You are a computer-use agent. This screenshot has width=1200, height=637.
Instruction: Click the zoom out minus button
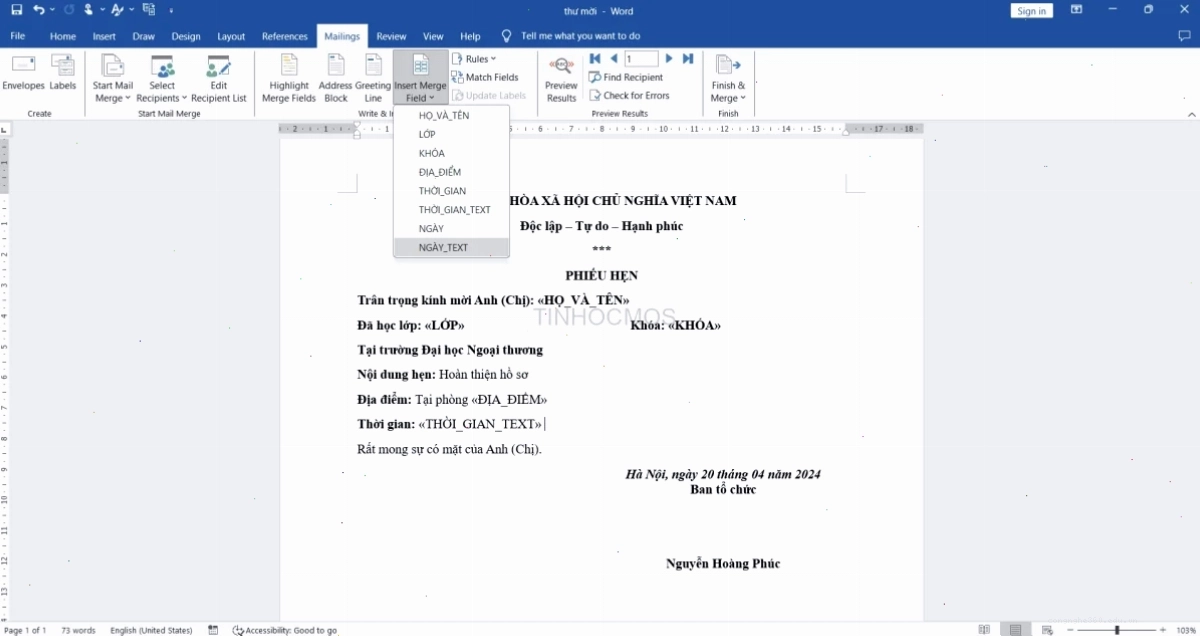(x=1070, y=630)
